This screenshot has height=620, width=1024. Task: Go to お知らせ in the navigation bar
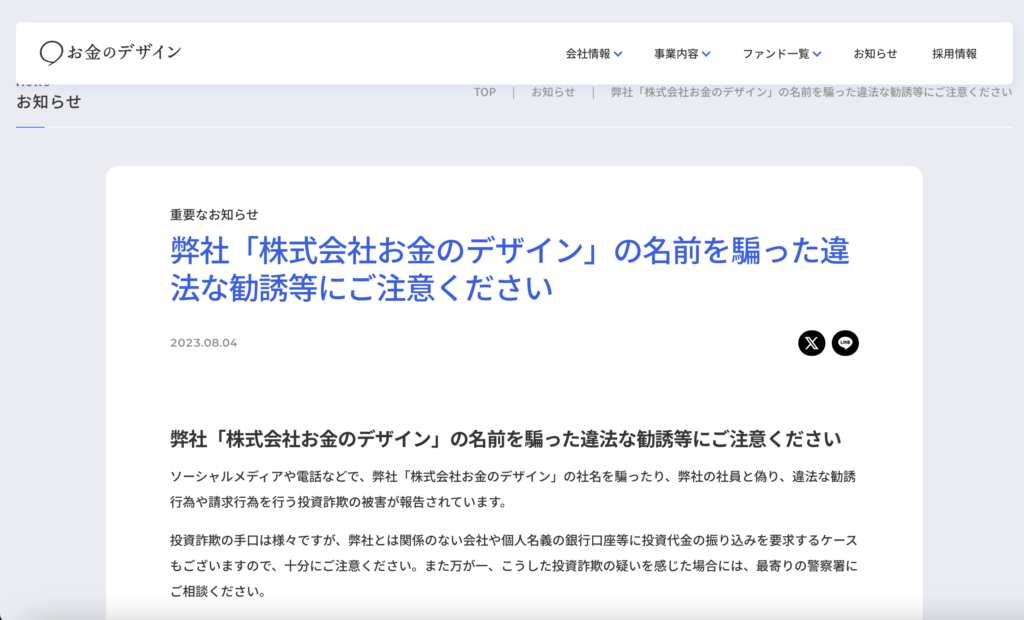(x=875, y=54)
